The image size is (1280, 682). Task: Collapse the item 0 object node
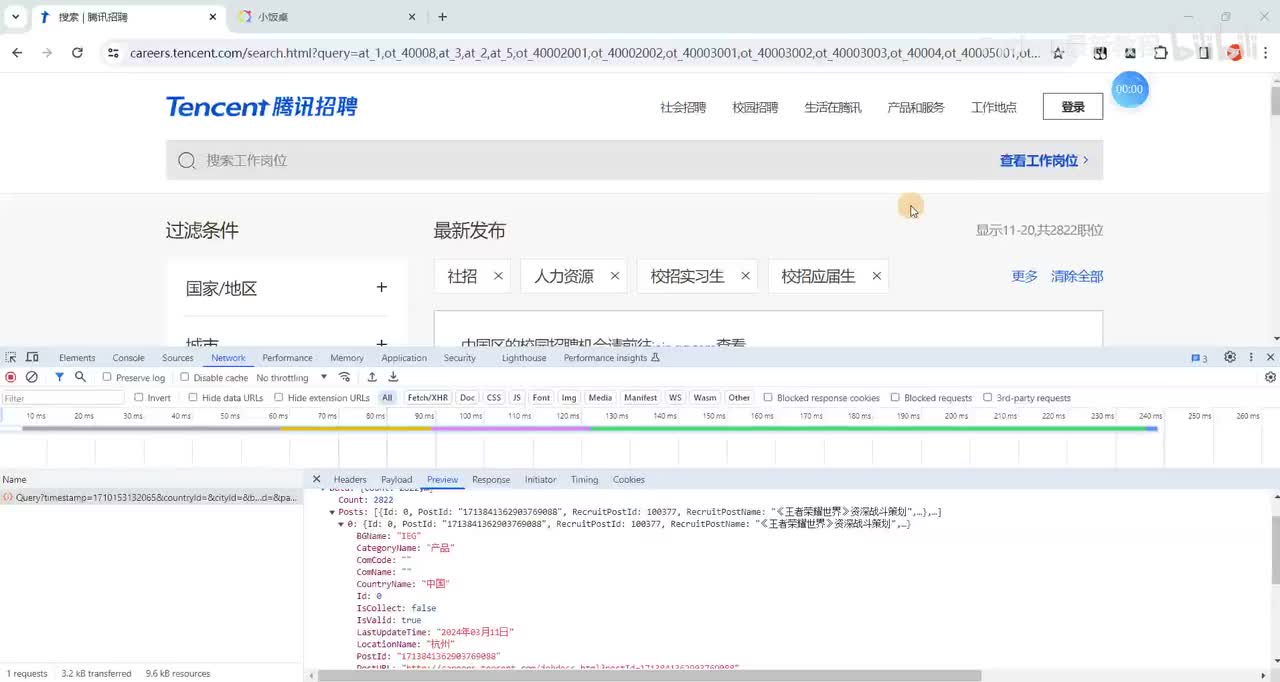click(340, 524)
